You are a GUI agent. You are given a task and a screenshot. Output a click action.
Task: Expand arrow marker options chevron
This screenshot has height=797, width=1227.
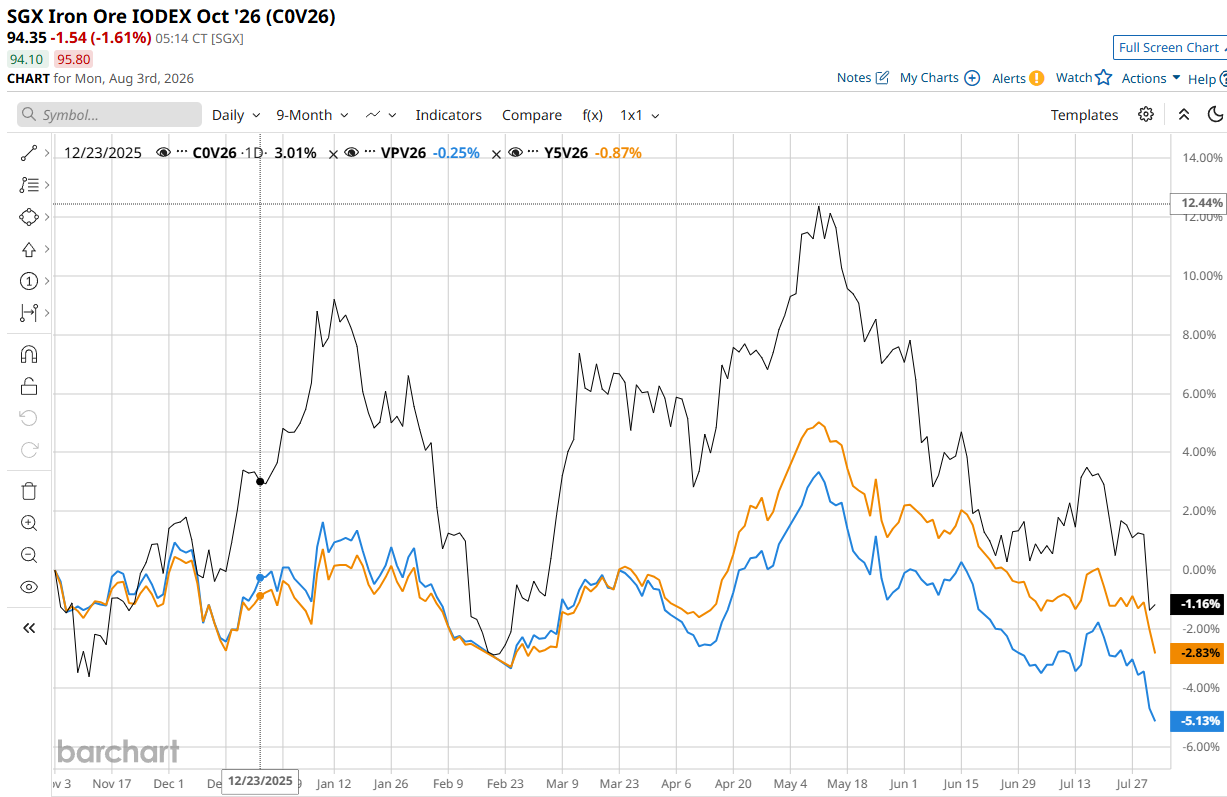pos(47,249)
